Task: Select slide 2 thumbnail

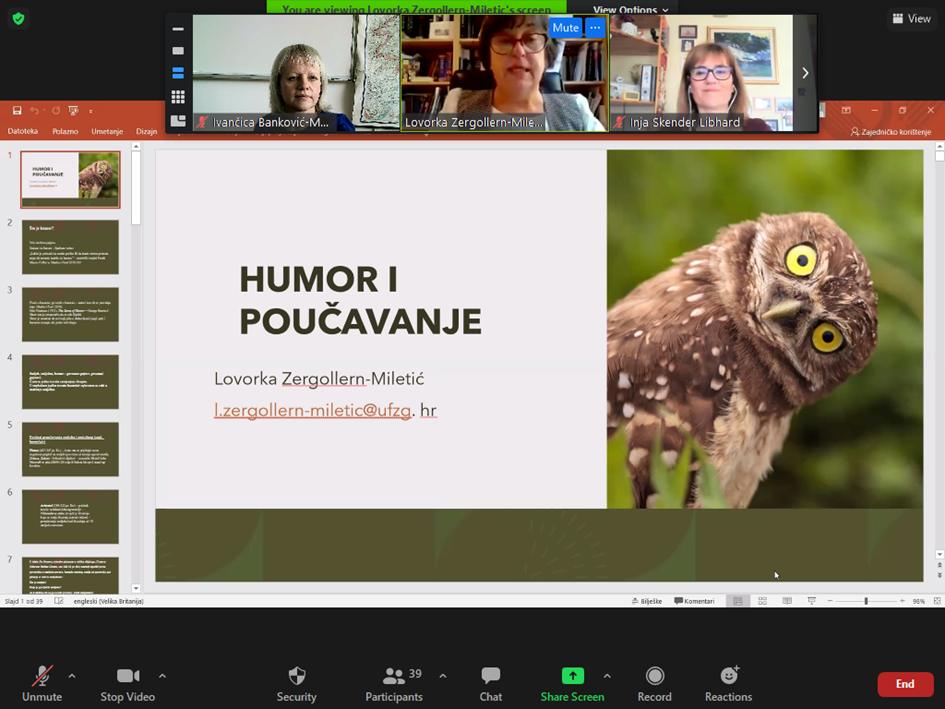Action: point(71,247)
